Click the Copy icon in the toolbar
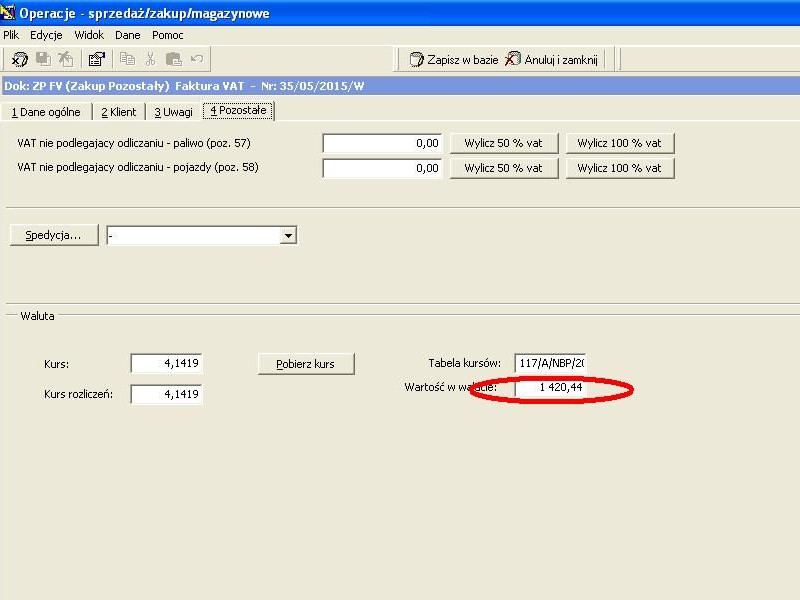The width and height of the screenshot is (800, 600). tap(127, 59)
